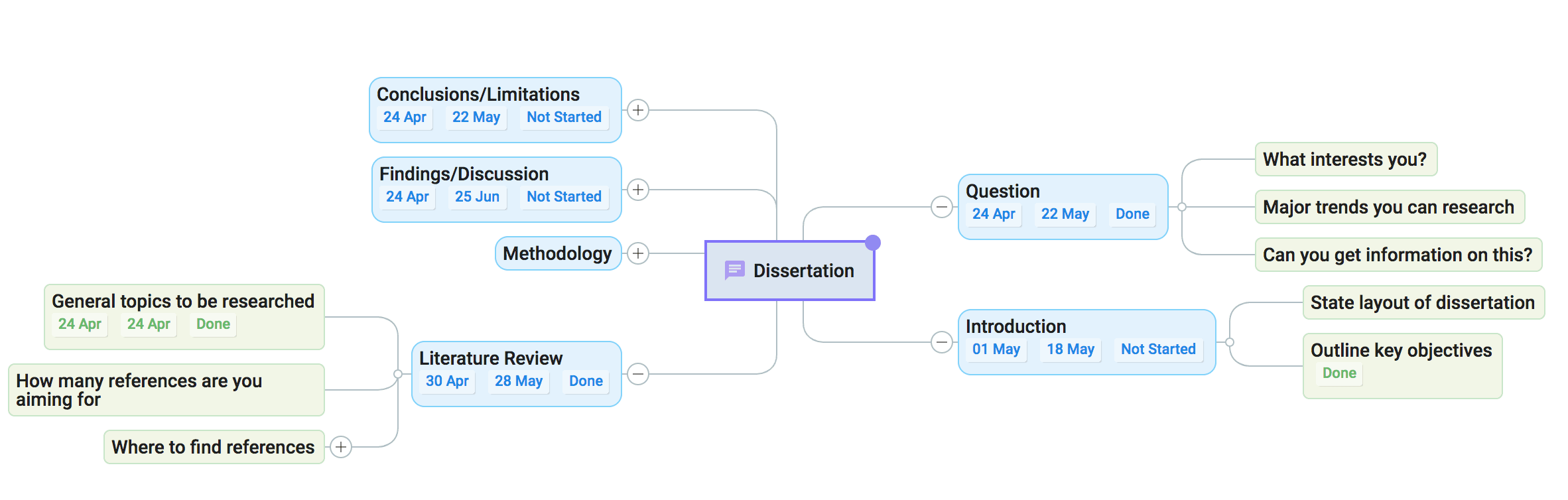Click the 01 May start date on Introduction

coord(996,349)
